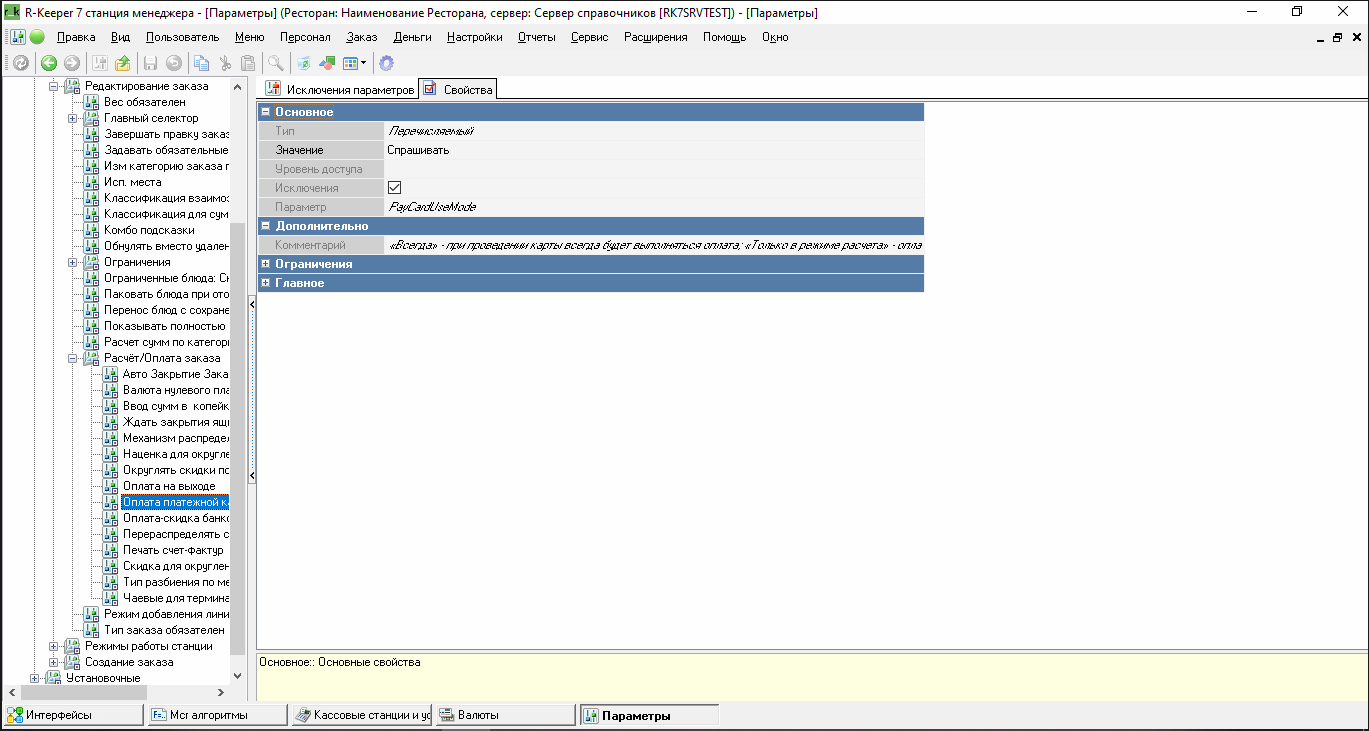The width and height of the screenshot is (1369, 731).
Task: Open the Правка menu
Action: 77,37
